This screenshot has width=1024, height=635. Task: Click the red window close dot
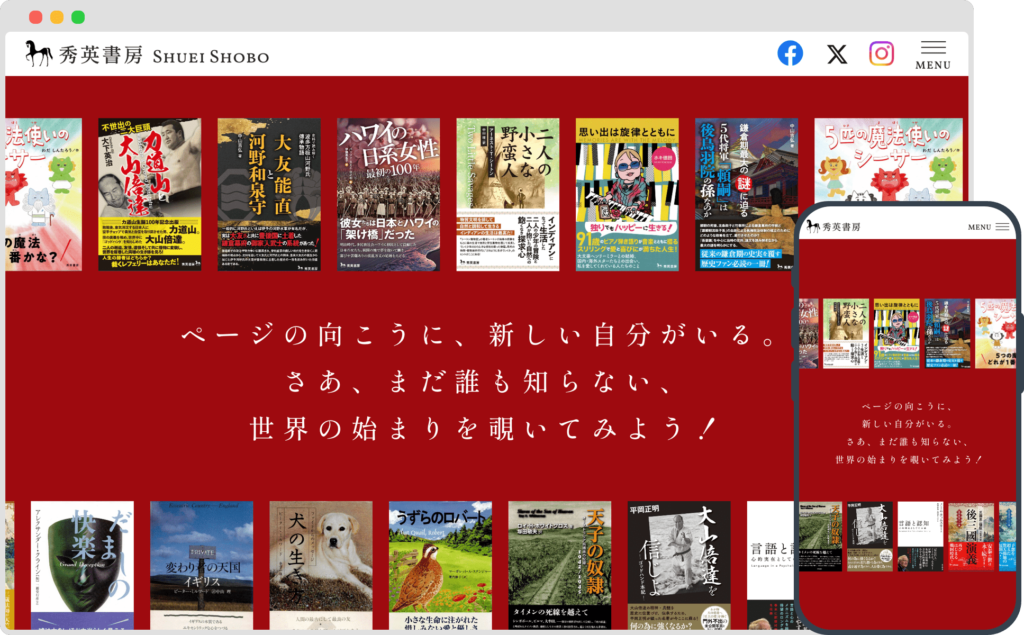35,17
